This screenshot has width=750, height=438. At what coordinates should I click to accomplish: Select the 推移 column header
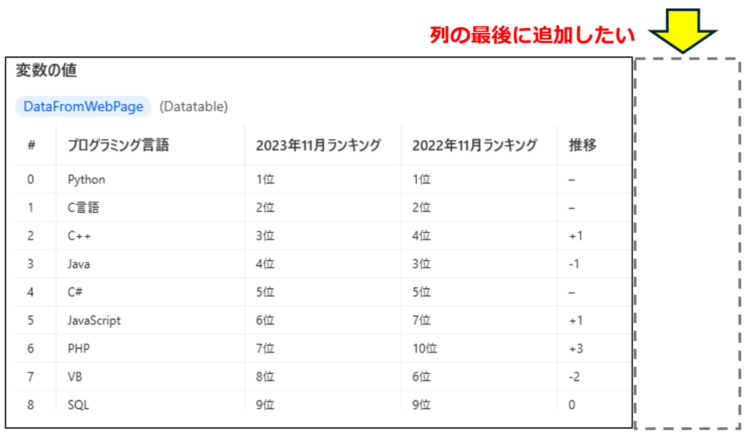[582, 145]
